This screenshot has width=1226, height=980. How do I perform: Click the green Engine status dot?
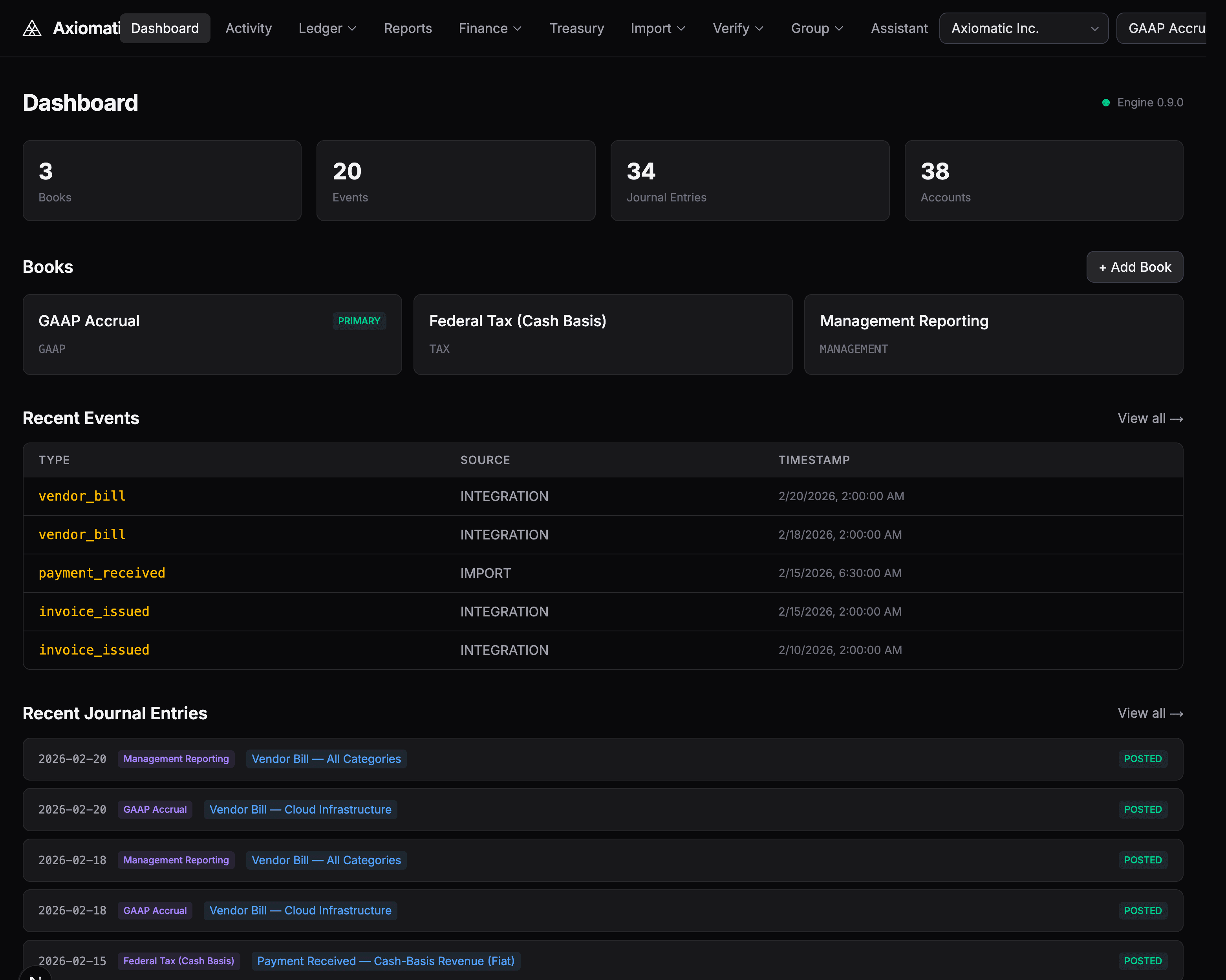1105,103
